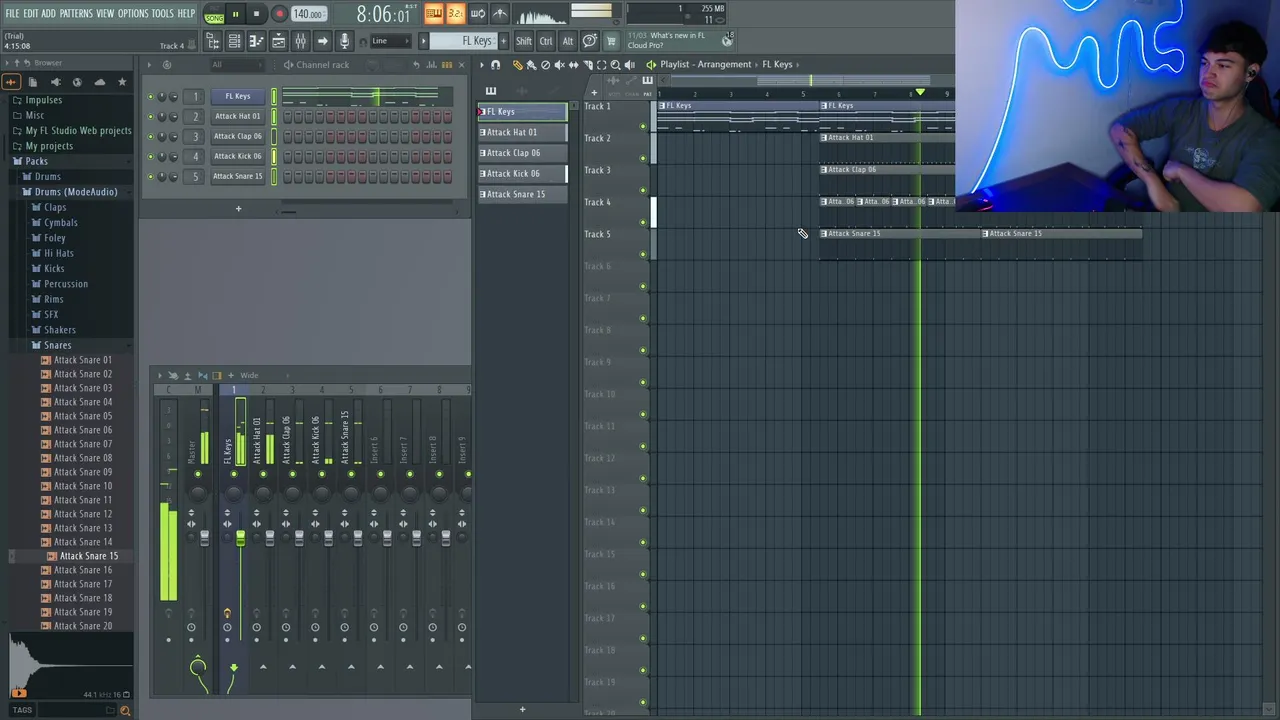Toggle mute LED on Attack Hat 01 mixer track
The width and height of the screenshot is (1280, 720).
(263, 474)
